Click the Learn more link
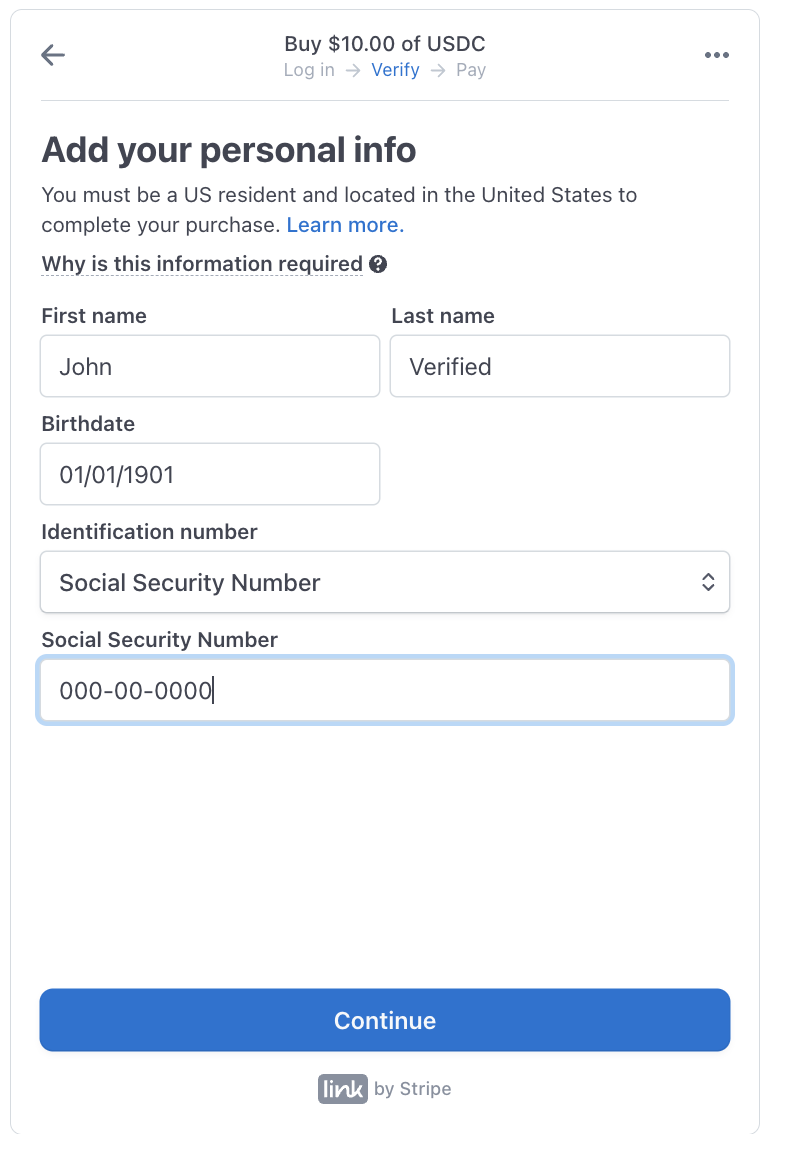Screen dimensions: 806x1150 344,224
